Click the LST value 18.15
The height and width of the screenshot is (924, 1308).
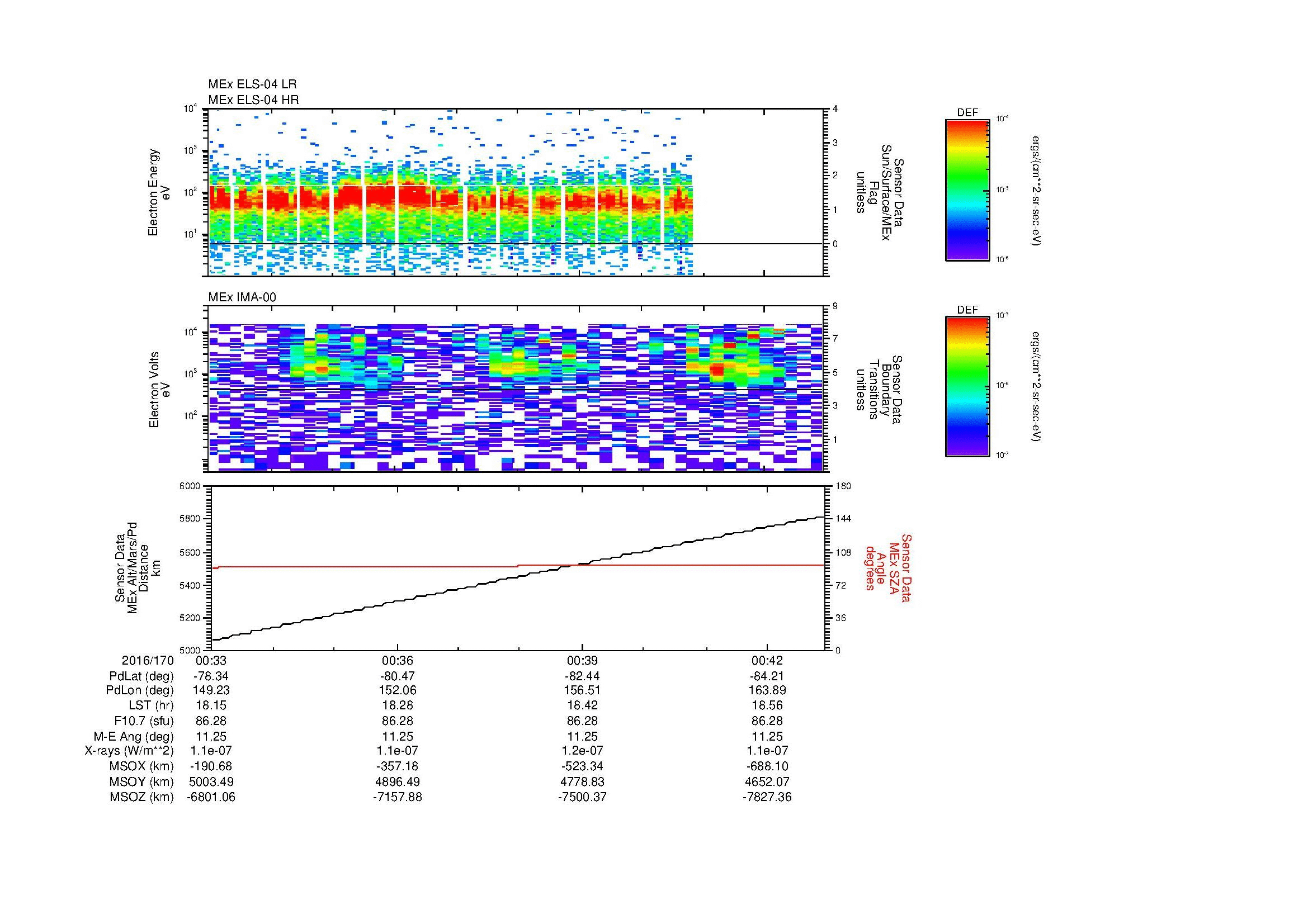(211, 705)
